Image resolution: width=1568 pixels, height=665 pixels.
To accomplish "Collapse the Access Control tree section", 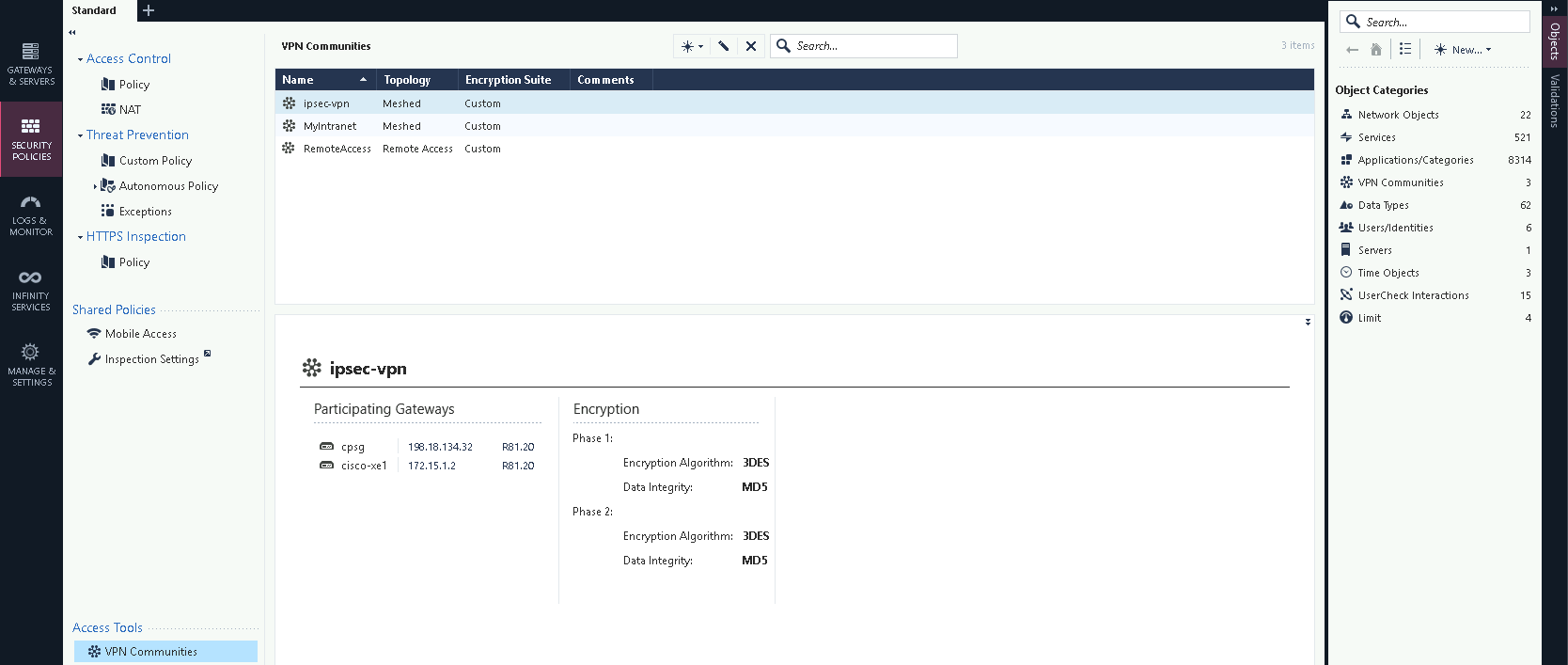I will [x=80, y=59].
